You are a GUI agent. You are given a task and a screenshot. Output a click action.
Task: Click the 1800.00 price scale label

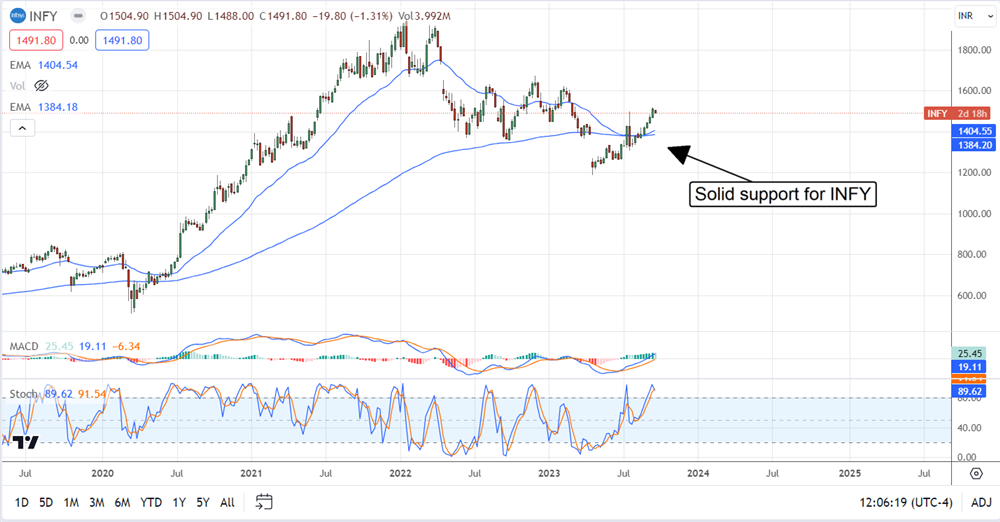click(974, 50)
